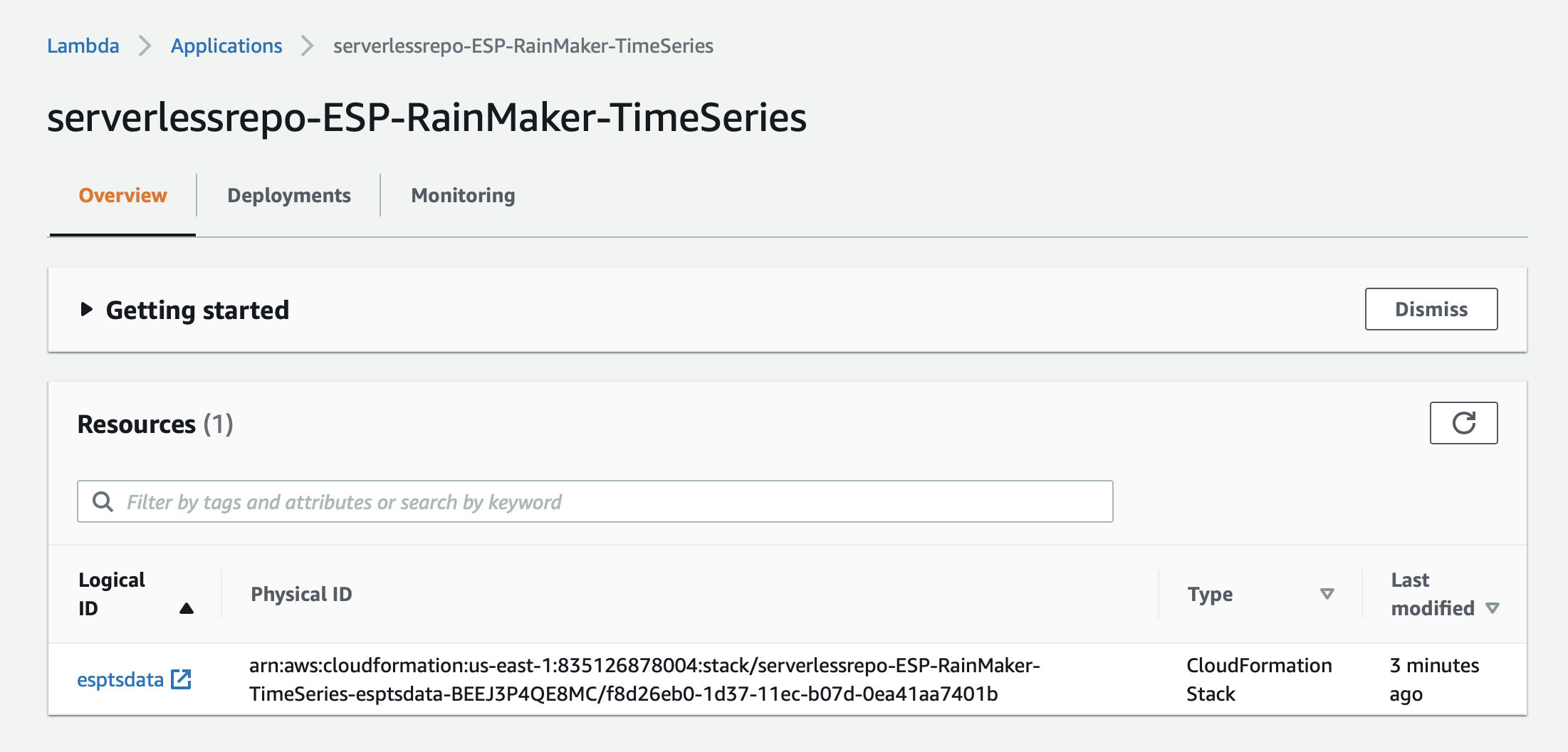Click the Getting started heading text
Image resolution: width=1568 pixels, height=752 pixels.
197,310
